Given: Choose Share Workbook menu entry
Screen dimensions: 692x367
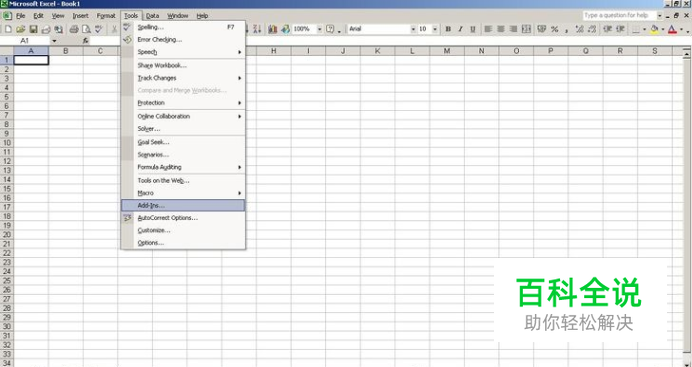Looking at the screenshot, I should pyautogui.click(x=183, y=65).
